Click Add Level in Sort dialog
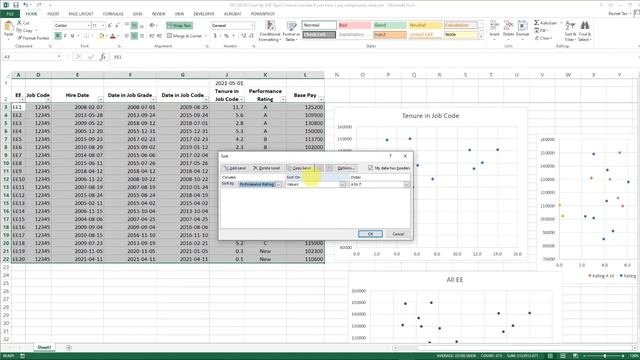Screen dimensions: 640x360 pyautogui.click(x=235, y=168)
